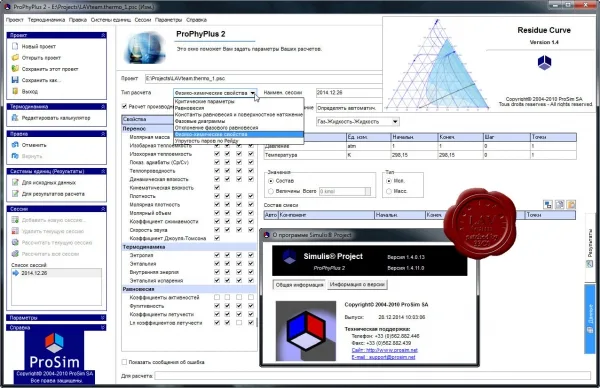600x388 pixels.
Task: Open the Термодинамика menu
Action: pos(46,20)
